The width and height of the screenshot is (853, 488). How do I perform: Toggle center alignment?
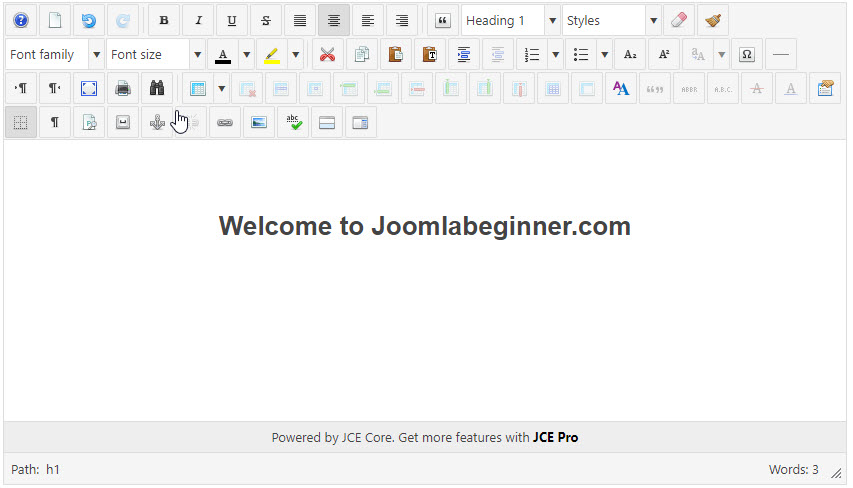tap(334, 21)
